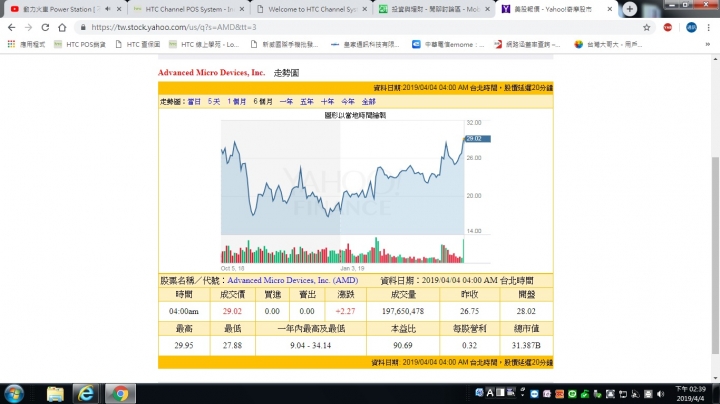The image size is (720, 404).
Task: Click the 197,650,478 volume cell
Action: pos(403,311)
